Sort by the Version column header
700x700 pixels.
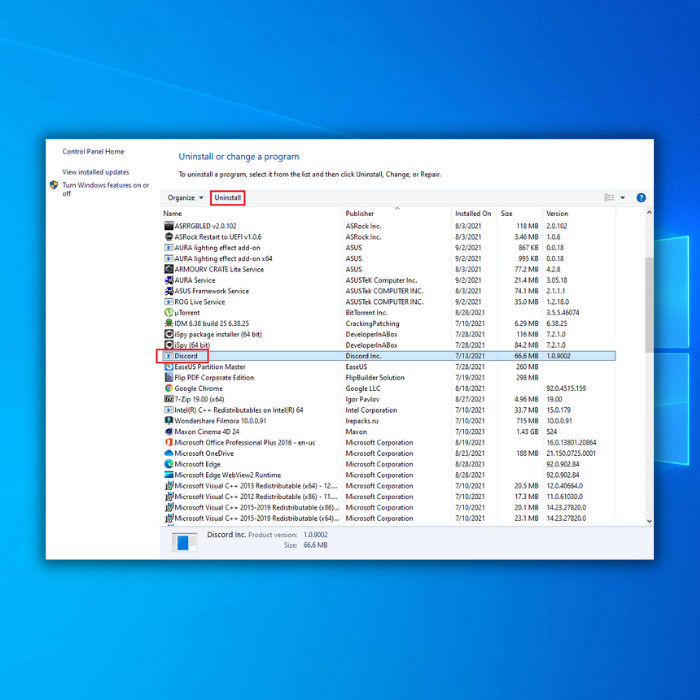(579, 213)
